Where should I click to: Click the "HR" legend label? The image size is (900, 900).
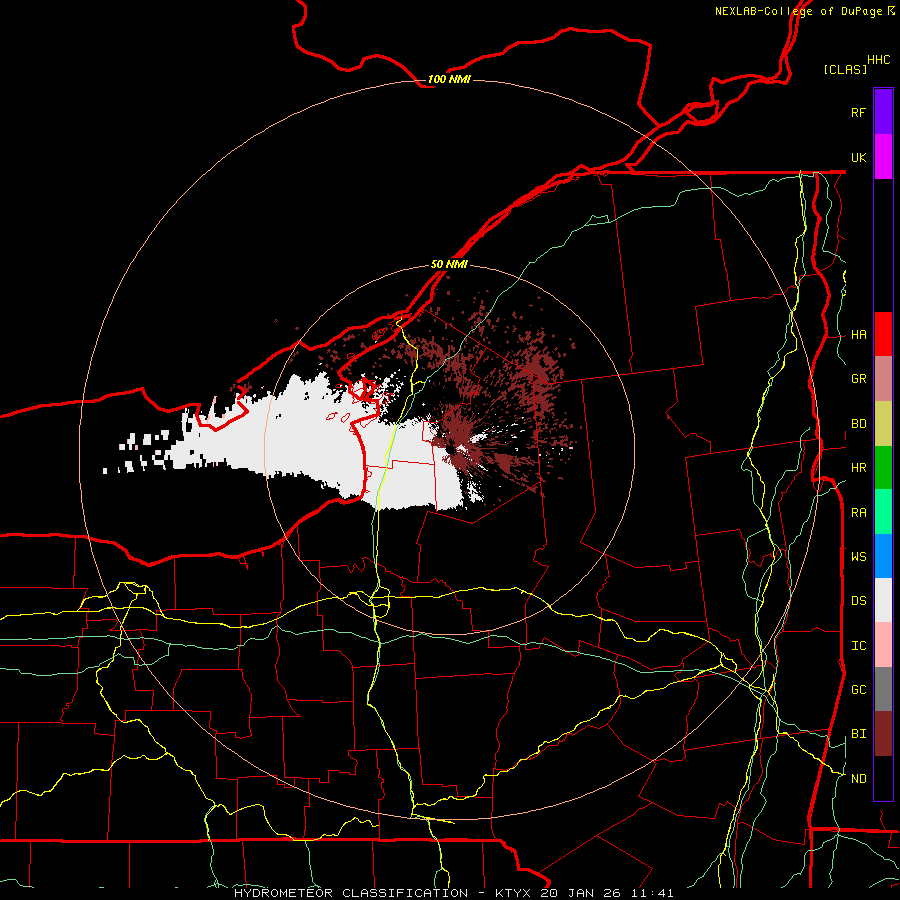[858, 468]
